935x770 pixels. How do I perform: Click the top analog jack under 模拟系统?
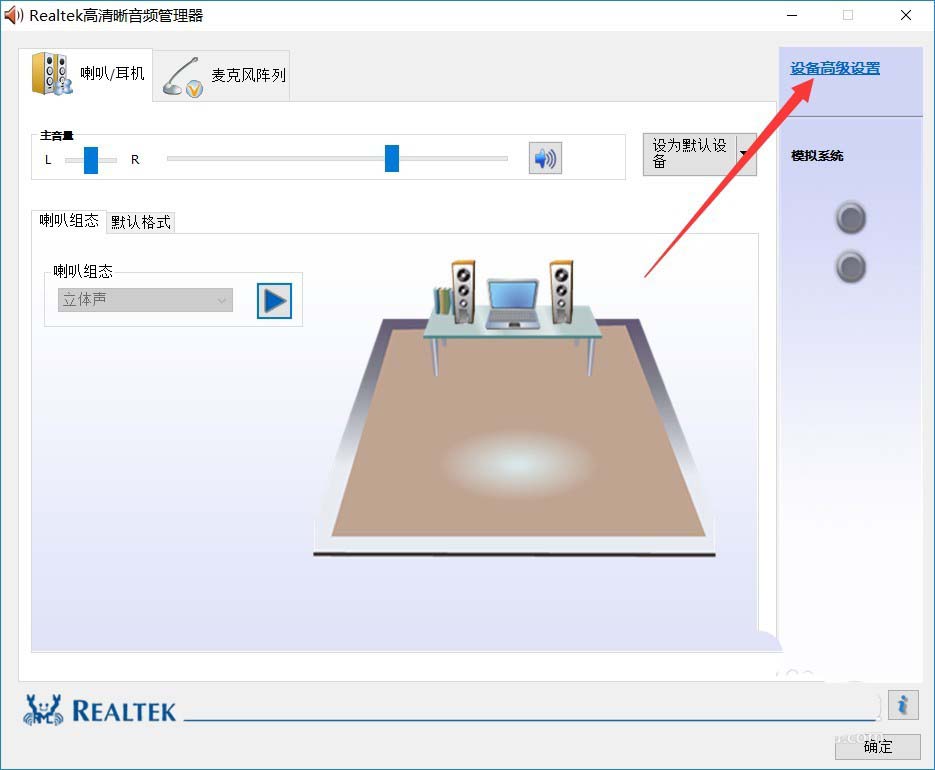point(850,218)
